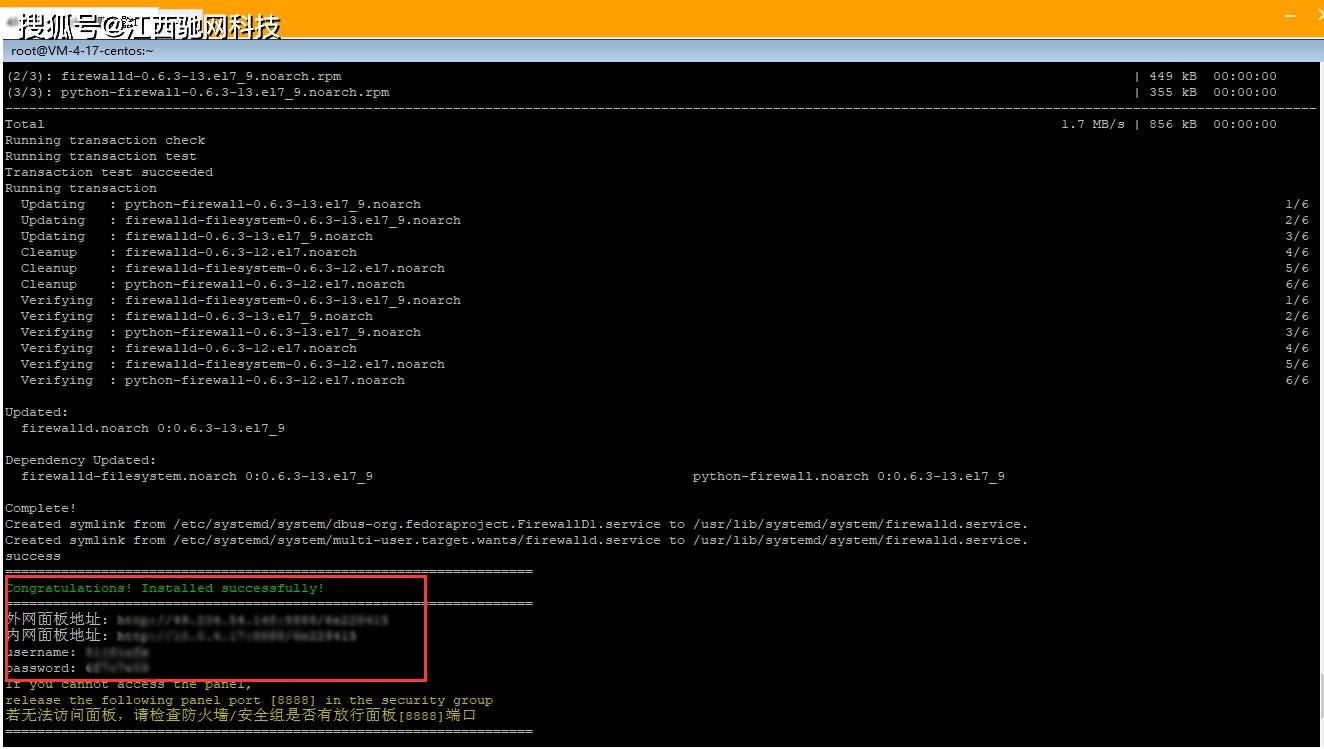Image resolution: width=1324 pixels, height=749 pixels.
Task: Click the 'Running transaction check' line
Action: tap(105, 140)
